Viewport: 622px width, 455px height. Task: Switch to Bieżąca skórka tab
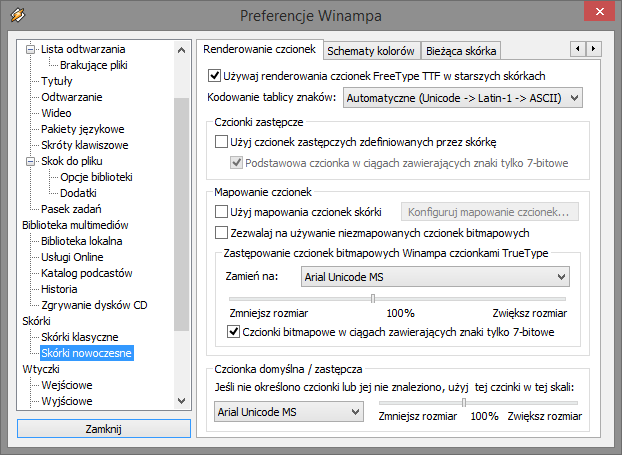click(461, 51)
